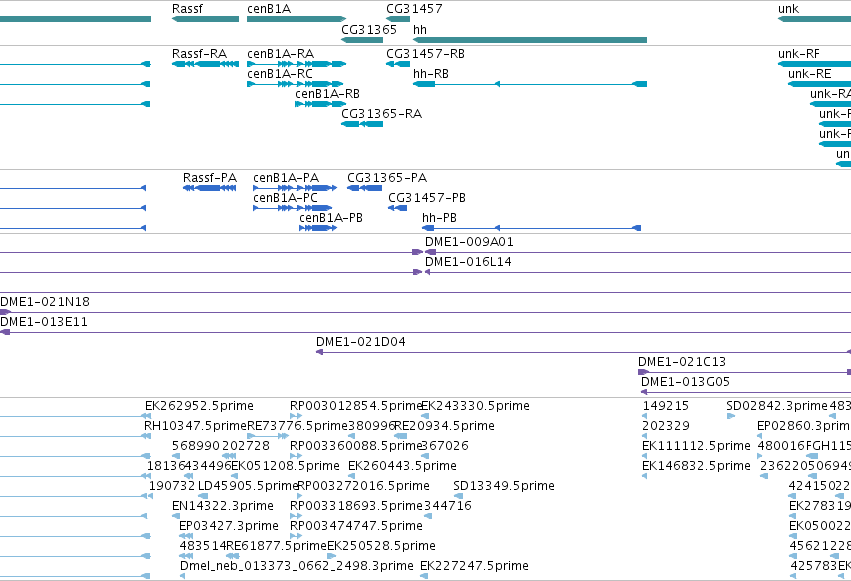Viewport: 851px width, 581px height.
Task: Select the CG31457-PB protein label
Action: pyautogui.click(x=427, y=198)
